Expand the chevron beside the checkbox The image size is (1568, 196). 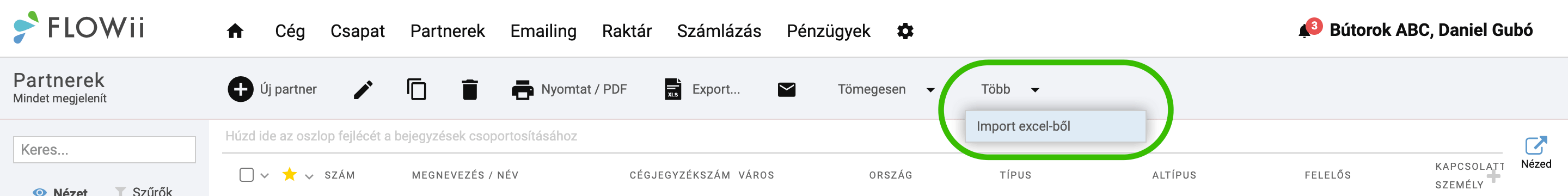point(264,176)
